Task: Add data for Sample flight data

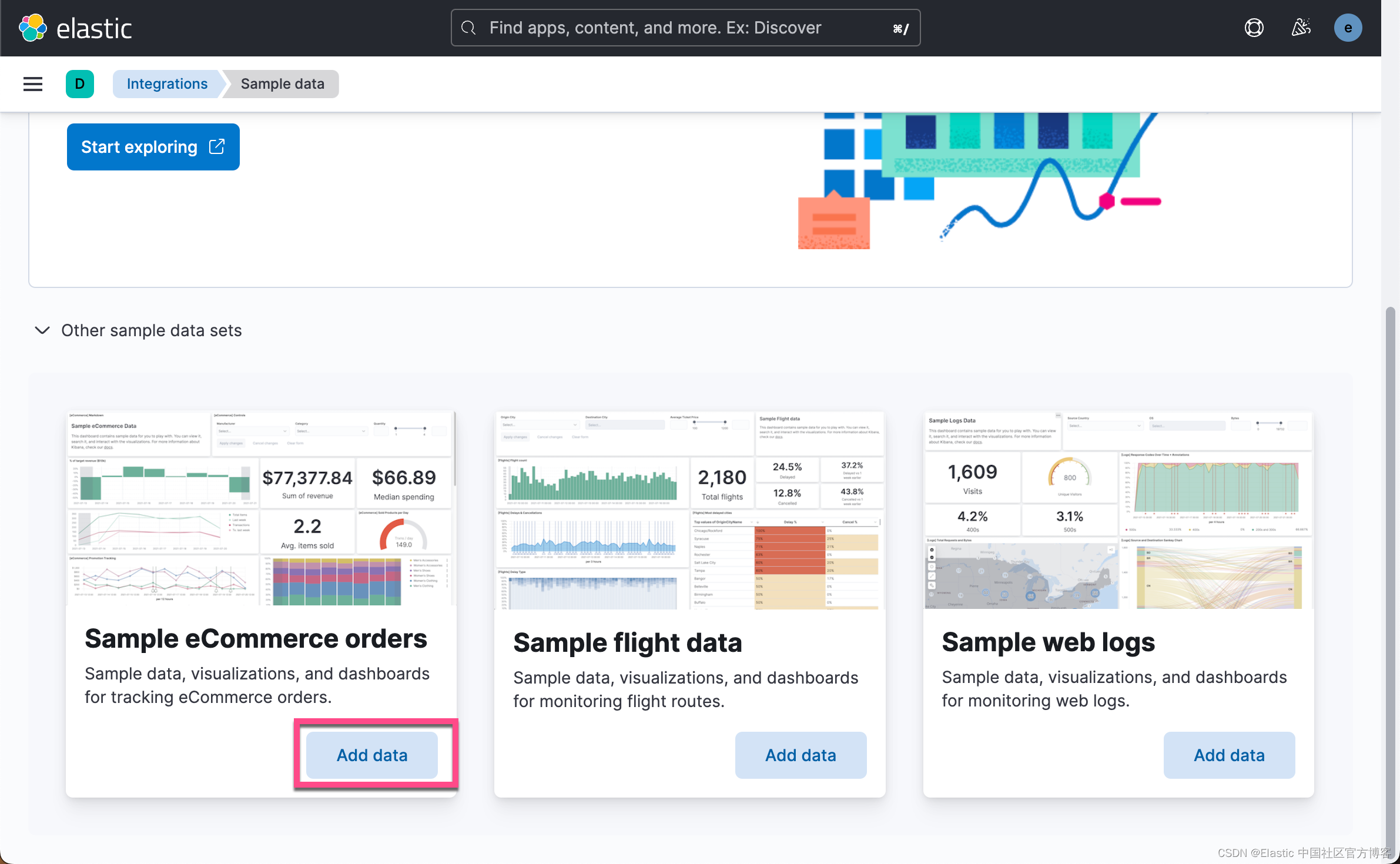Action: pyautogui.click(x=801, y=755)
